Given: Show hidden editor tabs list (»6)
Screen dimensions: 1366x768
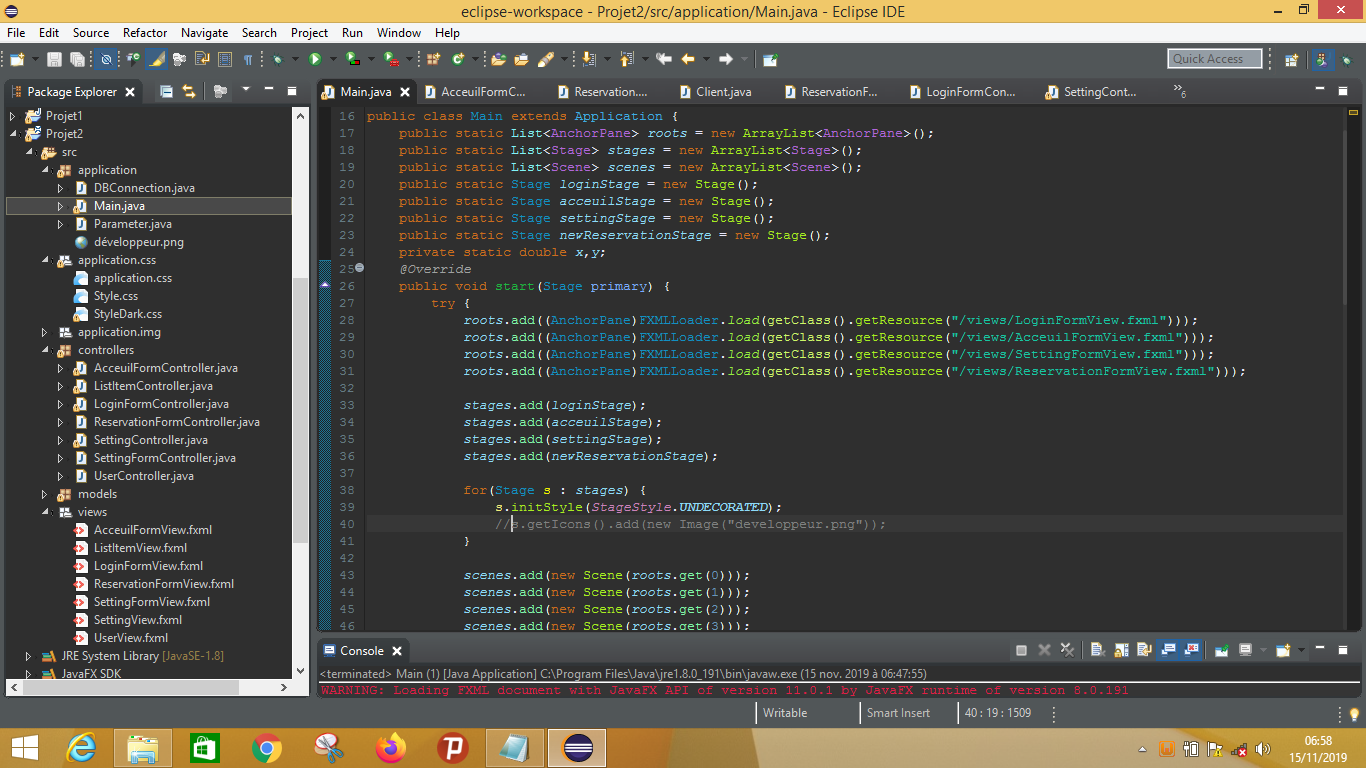Looking at the screenshot, I should (1181, 92).
